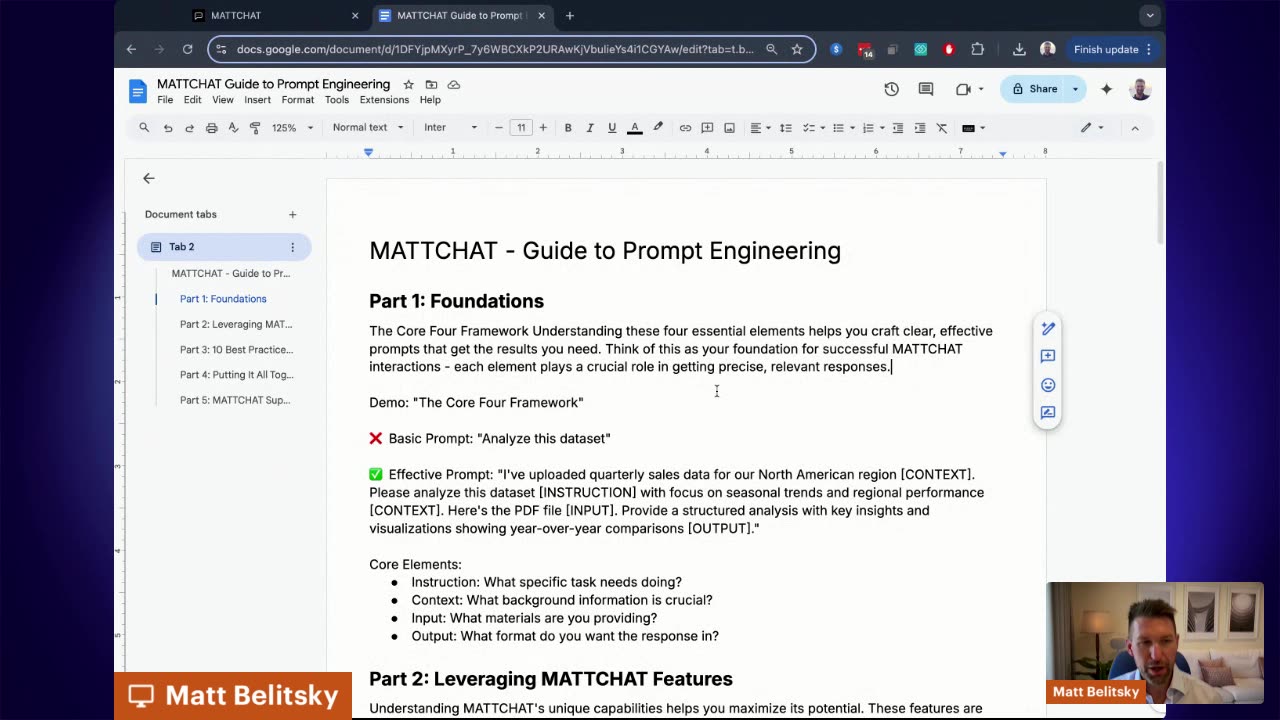Jump to Part 3: 10 Best Practice... outline link
This screenshot has width=1280, height=720.
pos(236,350)
